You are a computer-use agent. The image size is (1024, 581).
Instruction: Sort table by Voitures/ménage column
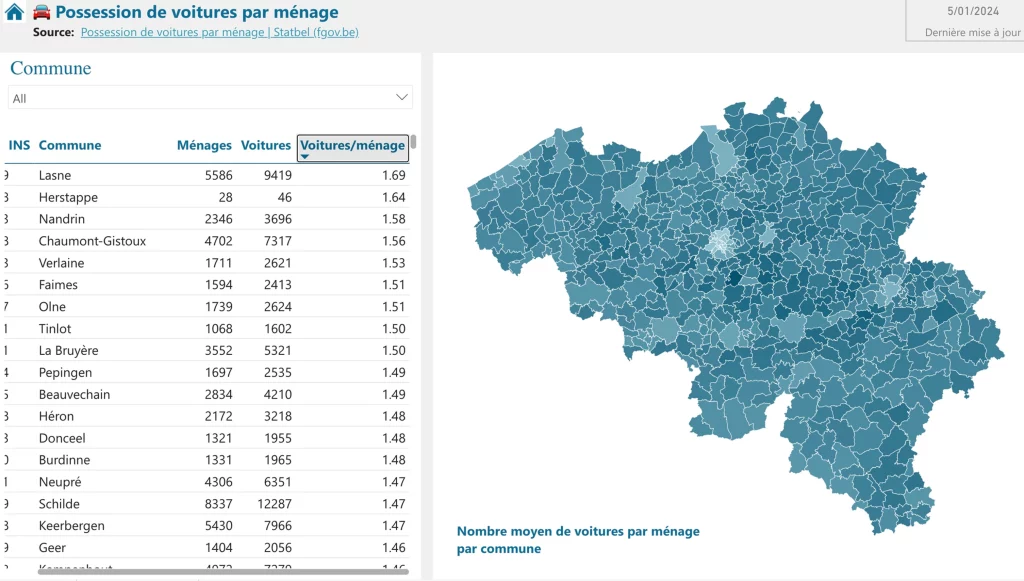click(x=352, y=145)
